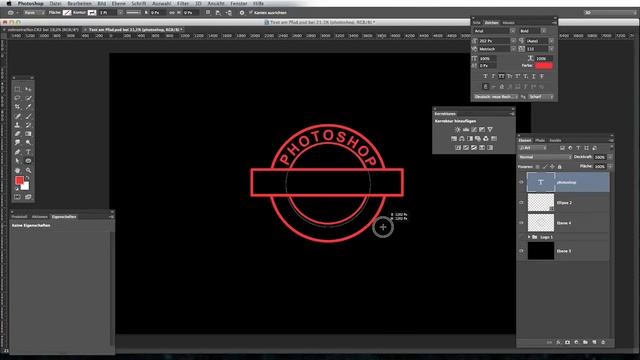Open the layer filter Art dropdown
Viewport: 640px width, 360px height.
(x=533, y=148)
